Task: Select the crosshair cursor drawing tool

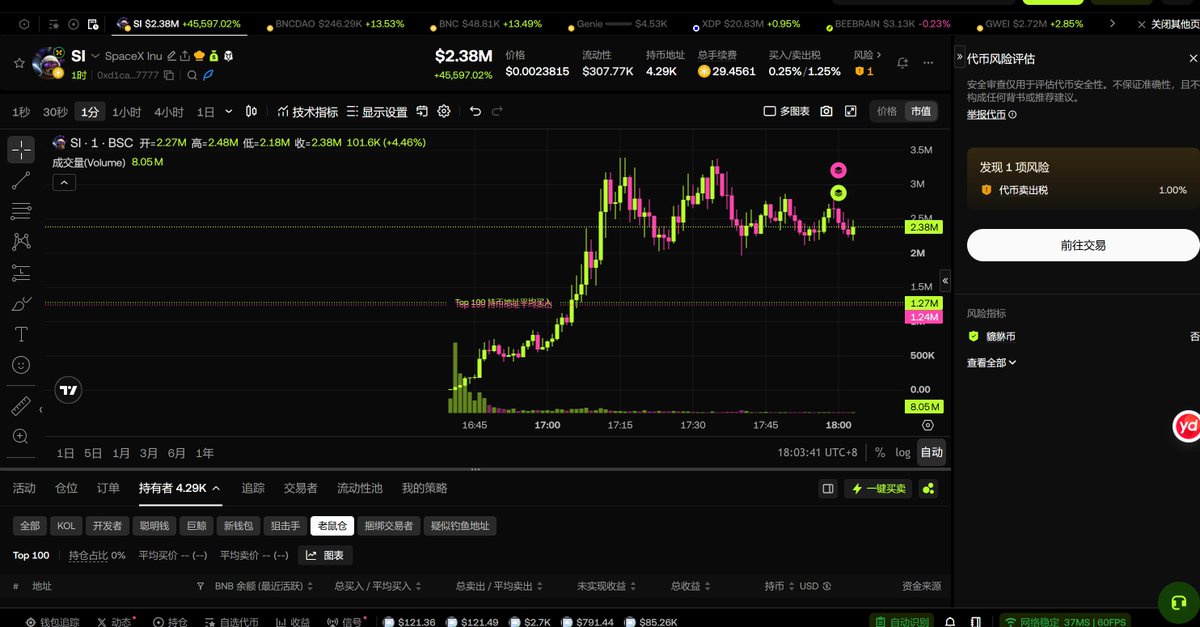Action: (x=21, y=150)
